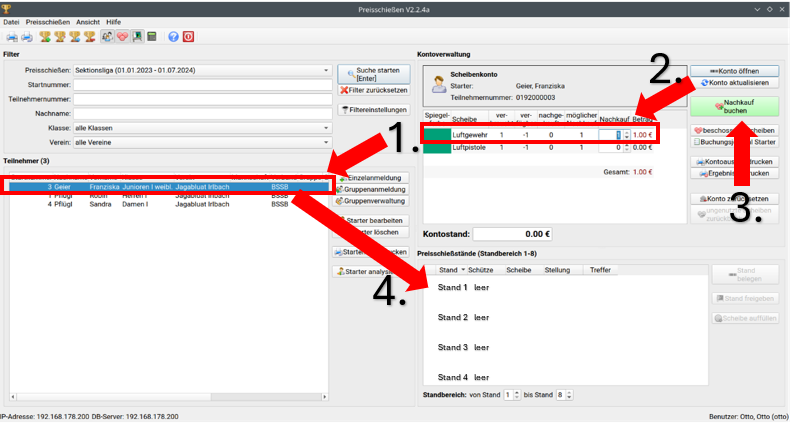This screenshot has height=429, width=790.
Task: Toggle the green board toolbar icon
Action: coord(137,36)
